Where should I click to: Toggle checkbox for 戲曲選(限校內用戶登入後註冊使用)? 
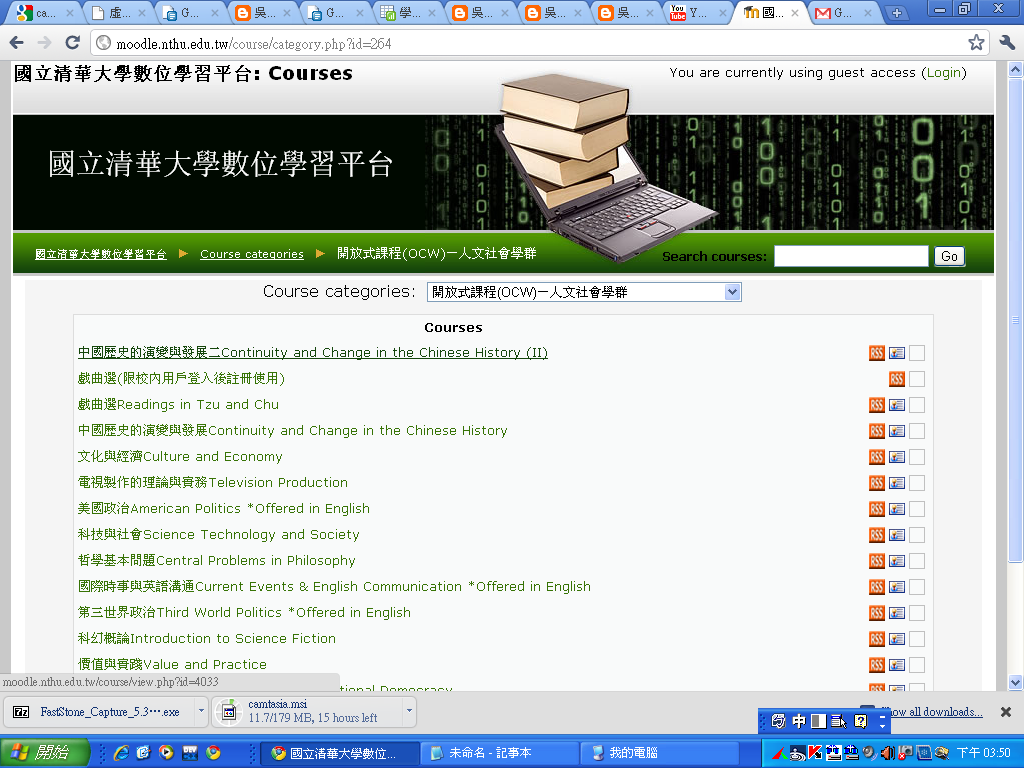pyautogui.click(x=917, y=379)
